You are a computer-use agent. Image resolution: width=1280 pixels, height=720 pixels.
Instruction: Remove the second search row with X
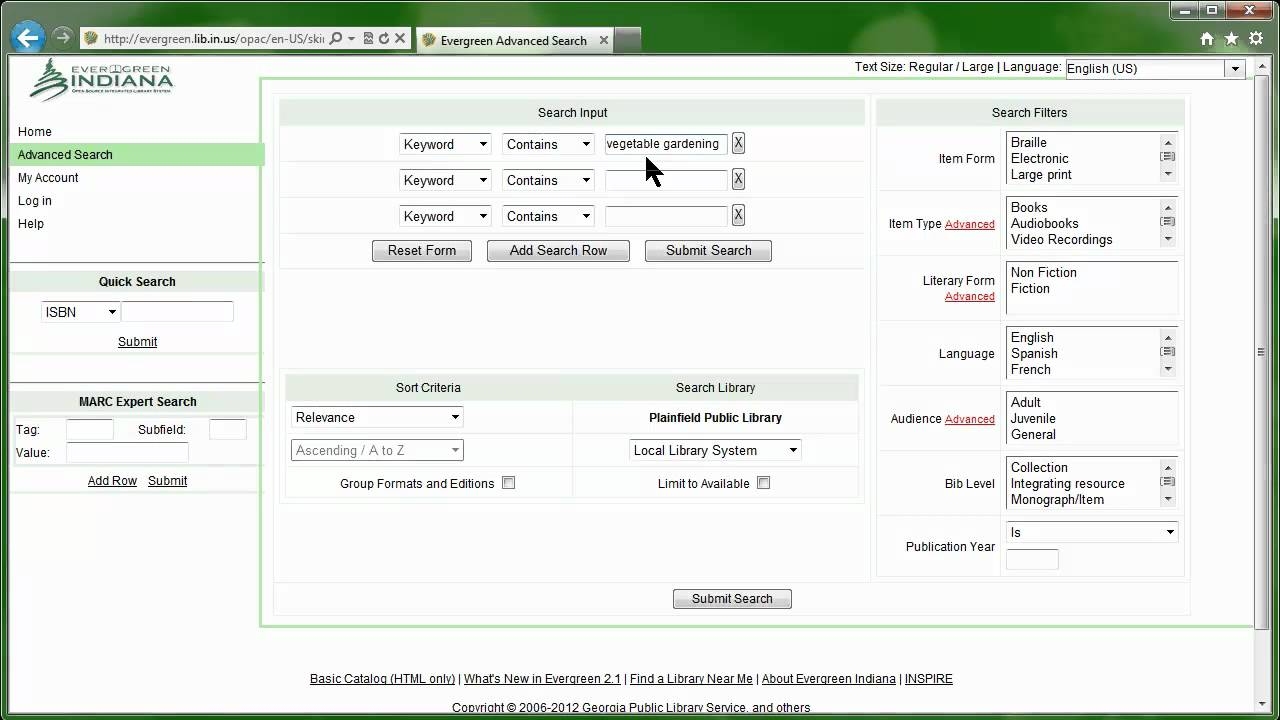pos(738,179)
